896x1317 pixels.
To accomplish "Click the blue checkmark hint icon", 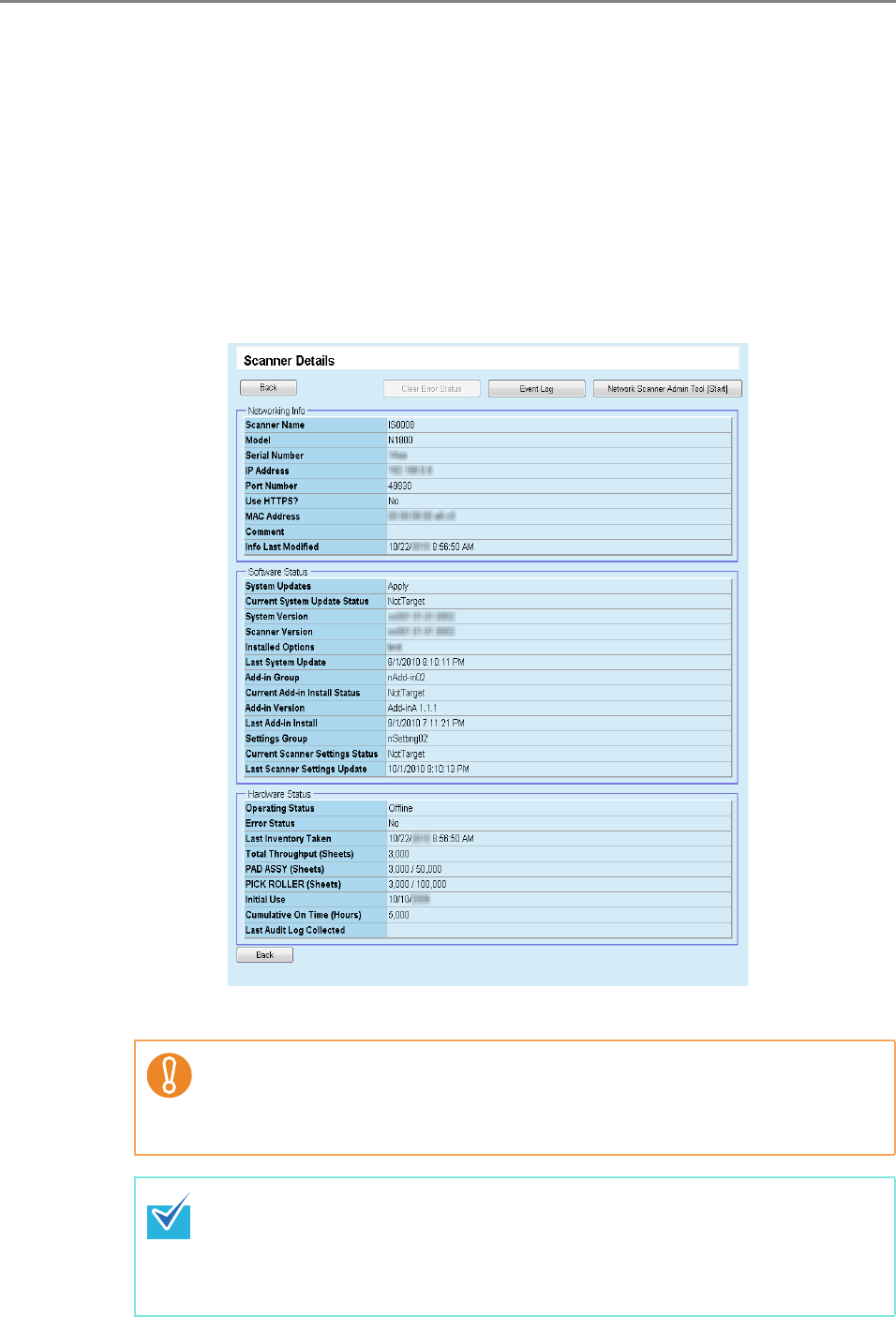I will click(170, 1216).
